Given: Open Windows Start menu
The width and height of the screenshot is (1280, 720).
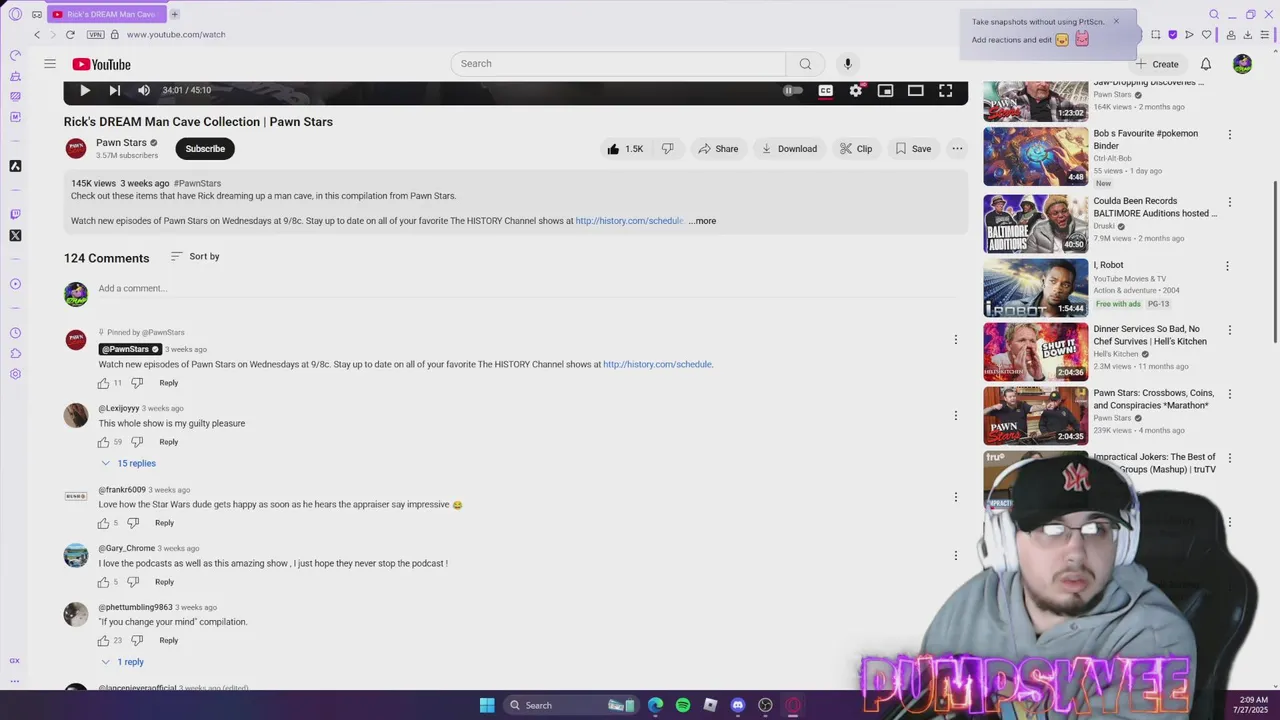Looking at the screenshot, I should click(487, 705).
